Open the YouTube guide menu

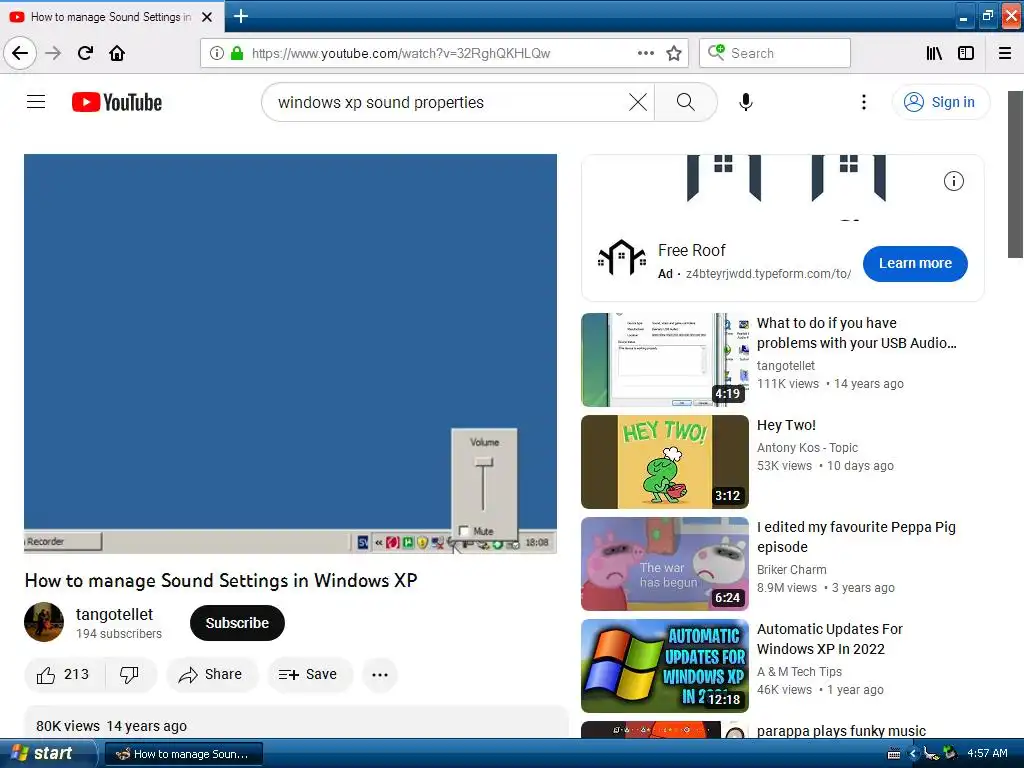click(x=36, y=102)
